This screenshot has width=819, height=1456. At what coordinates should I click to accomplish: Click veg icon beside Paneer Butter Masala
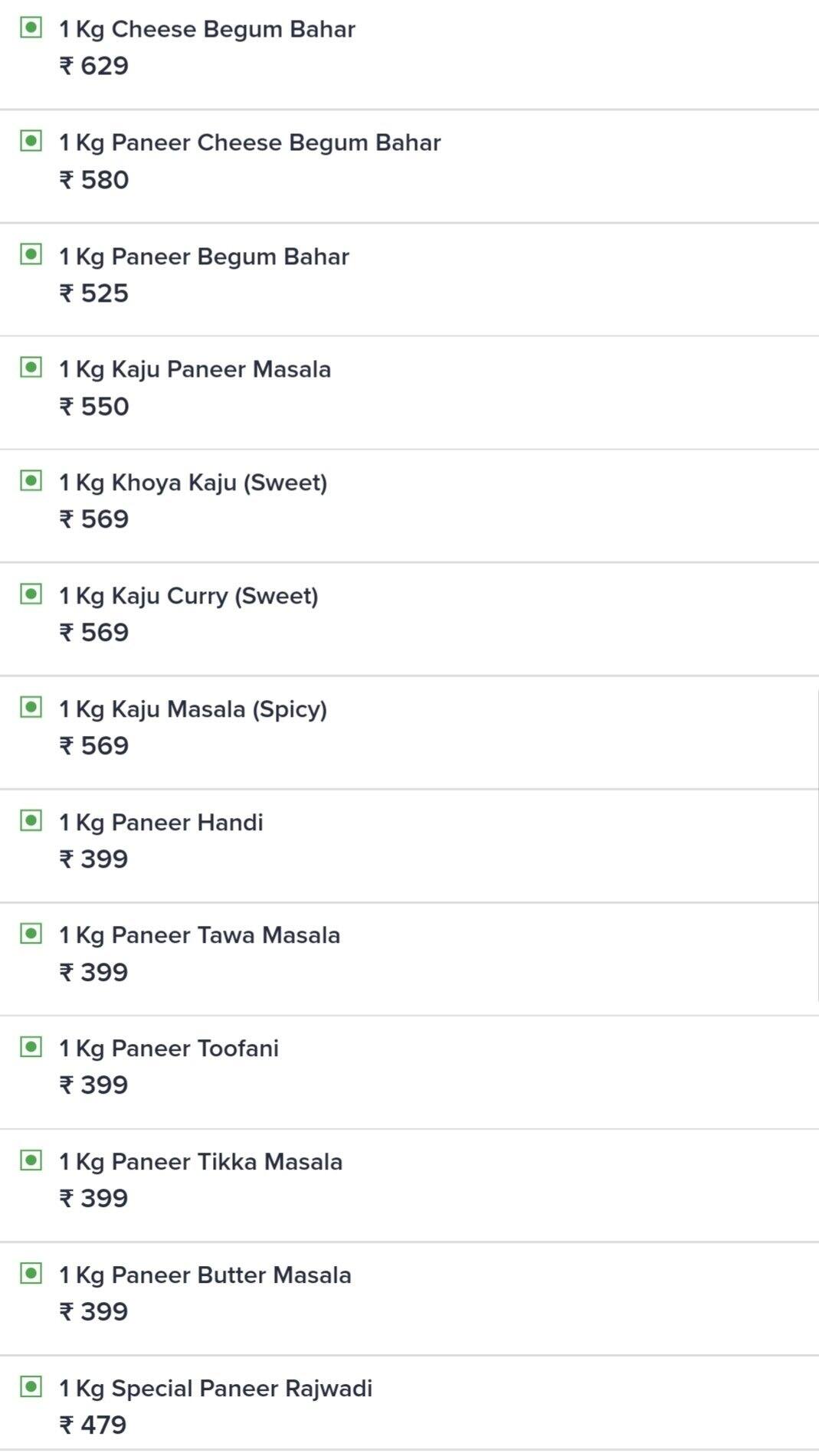click(x=31, y=1274)
